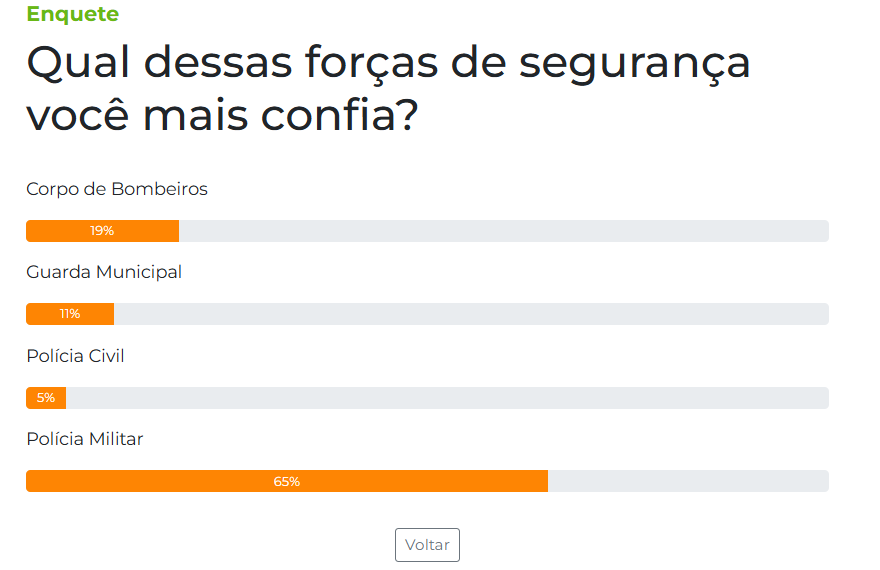
Task: Click the Enquete heading label
Action: pyautogui.click(x=72, y=13)
